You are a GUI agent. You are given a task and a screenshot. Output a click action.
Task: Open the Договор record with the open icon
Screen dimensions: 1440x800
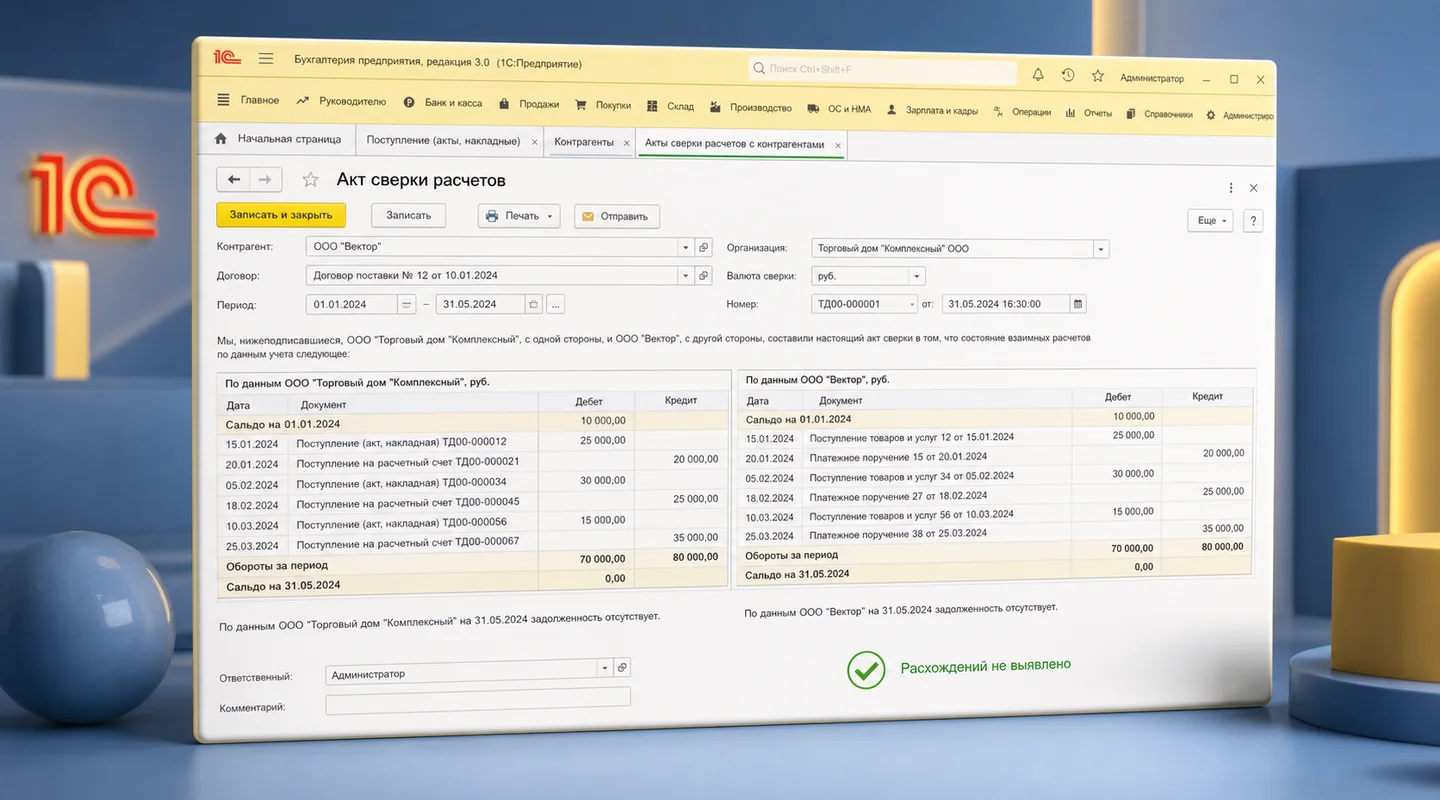click(x=703, y=275)
